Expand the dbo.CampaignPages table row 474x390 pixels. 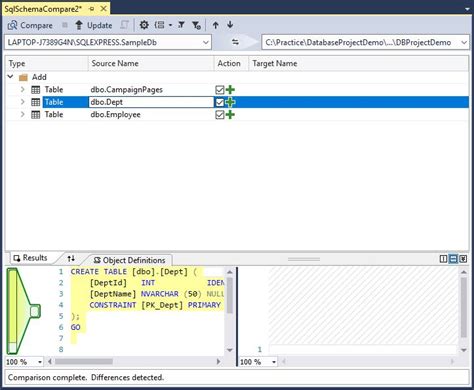22,89
